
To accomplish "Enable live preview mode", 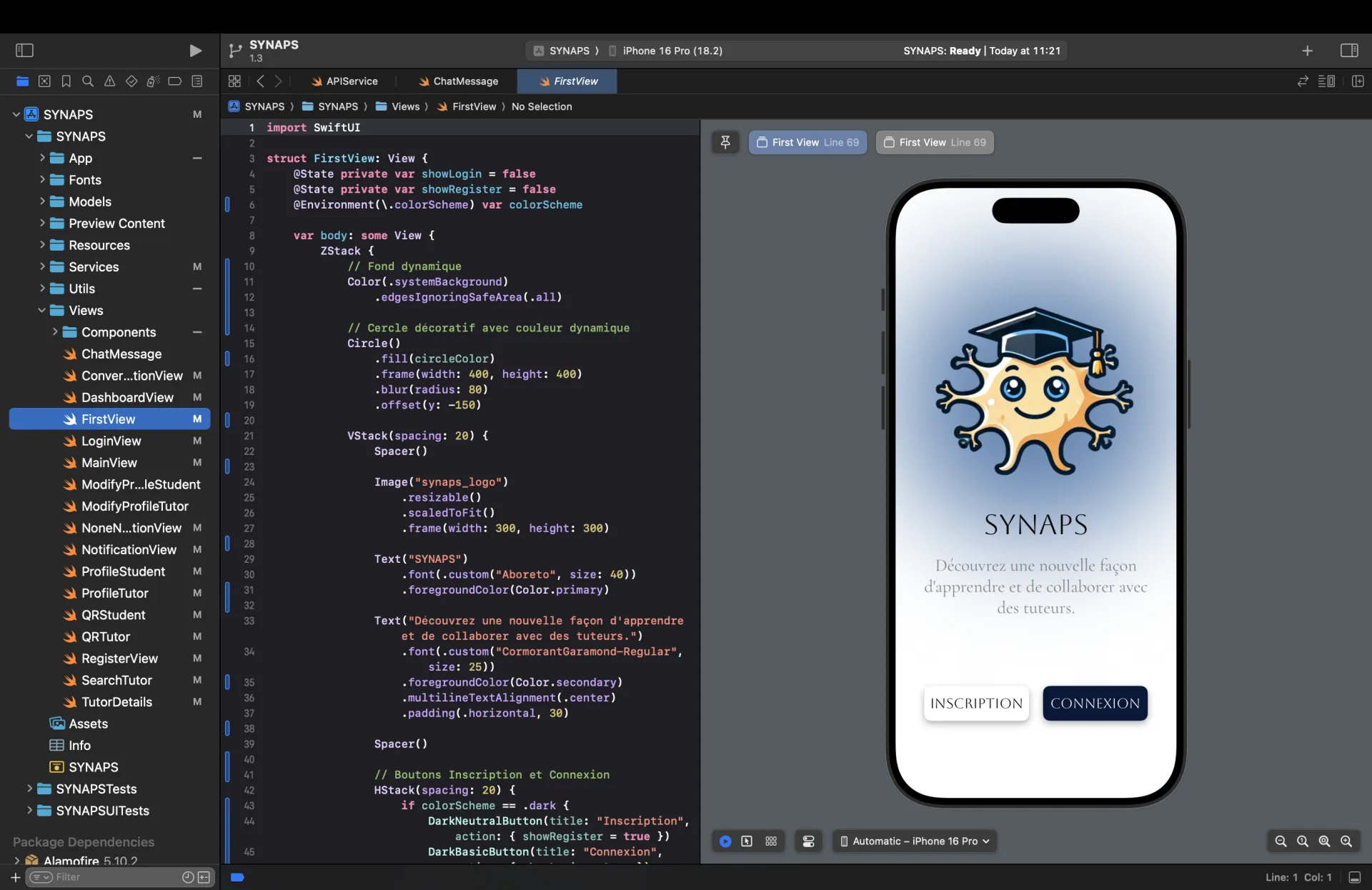I will pos(725,841).
